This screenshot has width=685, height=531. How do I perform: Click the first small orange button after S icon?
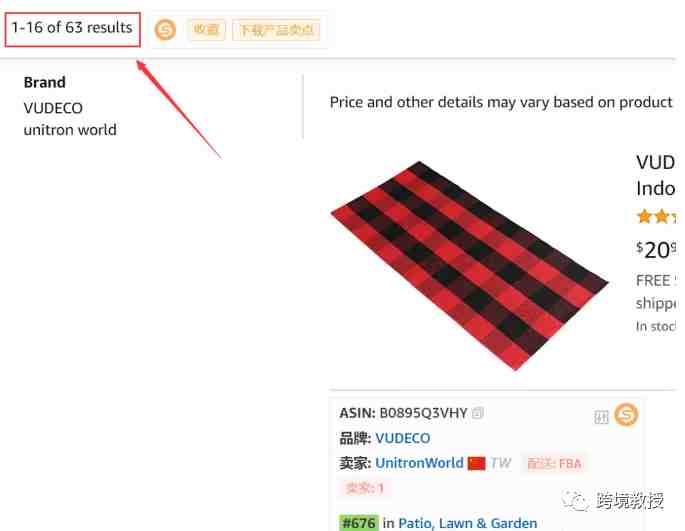(206, 30)
